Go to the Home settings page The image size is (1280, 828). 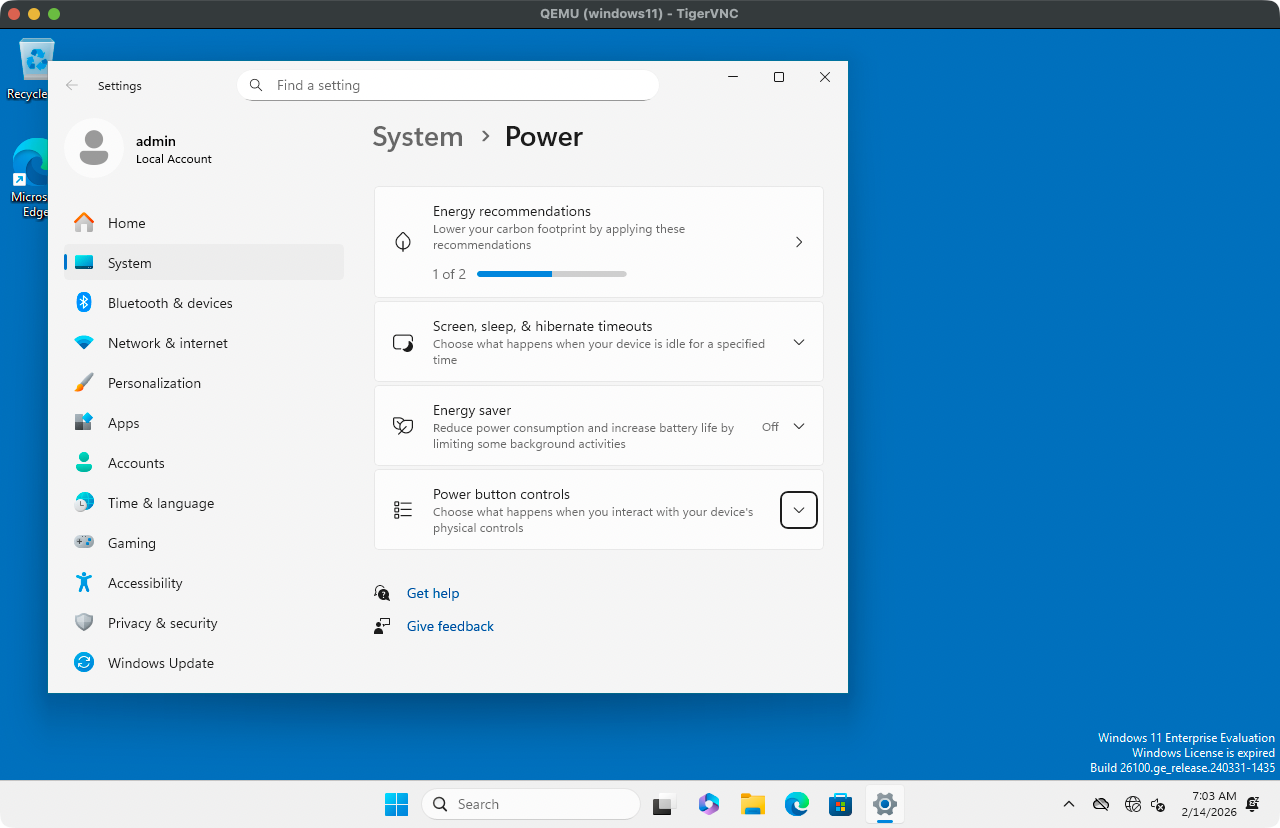coord(127,223)
